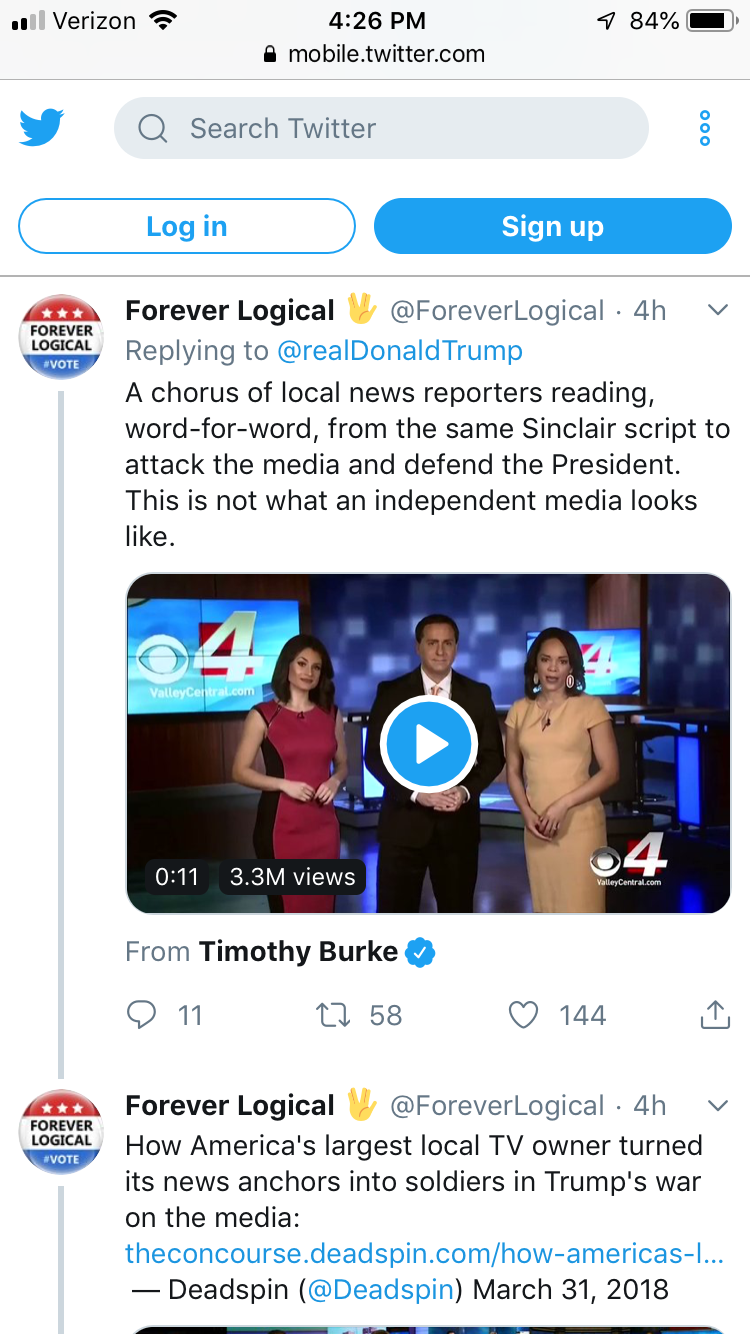Click the first Forever Logical profile avatar
Image resolution: width=750 pixels, height=1334 pixels.
pyautogui.click(x=61, y=336)
